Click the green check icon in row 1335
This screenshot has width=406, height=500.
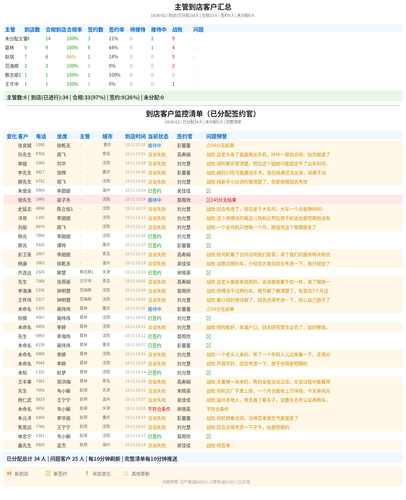(x=208, y=373)
